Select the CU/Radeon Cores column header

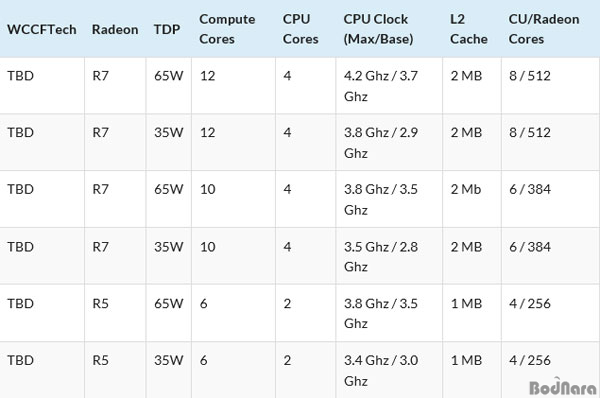pos(544,29)
